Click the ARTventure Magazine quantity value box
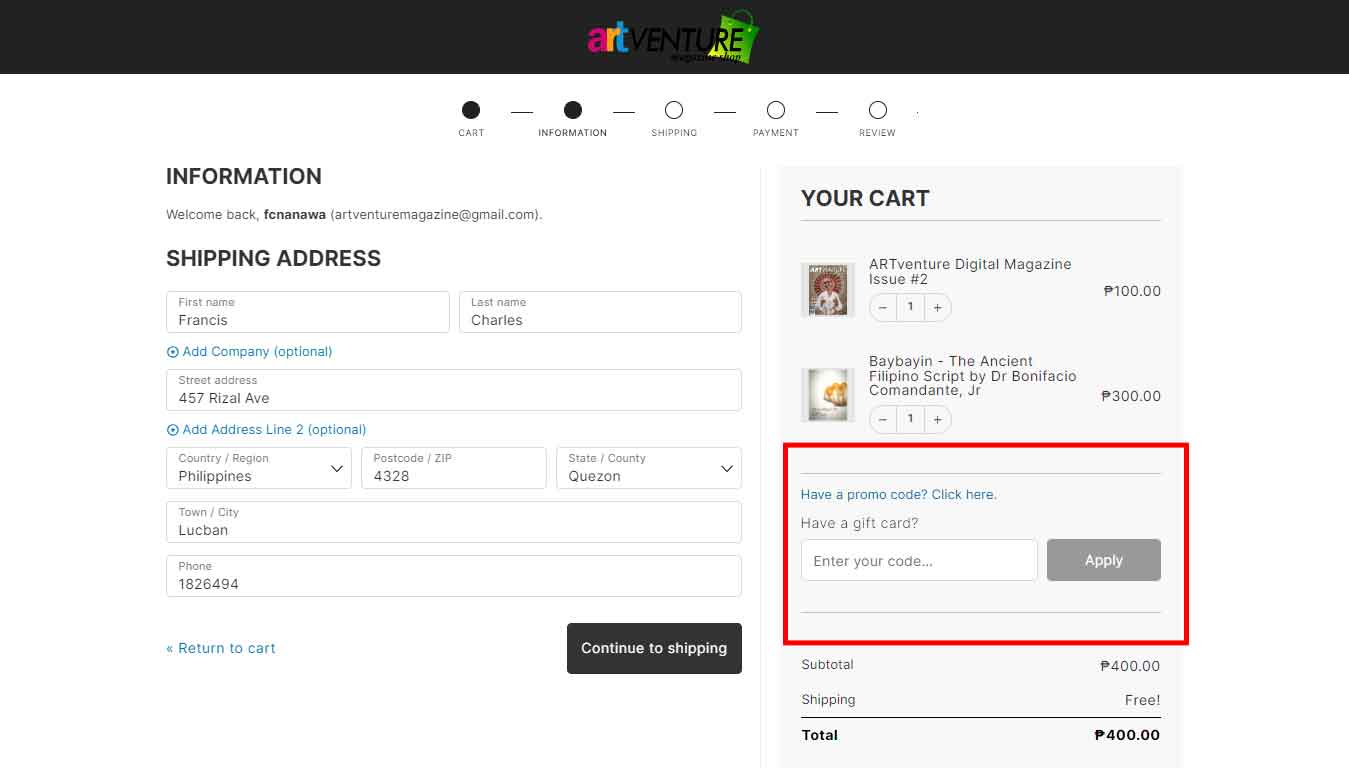Viewport: 1349px width, 768px height. 910,308
